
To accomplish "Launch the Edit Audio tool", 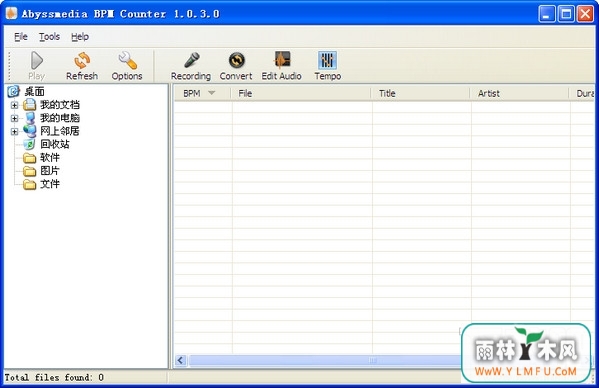I will click(282, 66).
